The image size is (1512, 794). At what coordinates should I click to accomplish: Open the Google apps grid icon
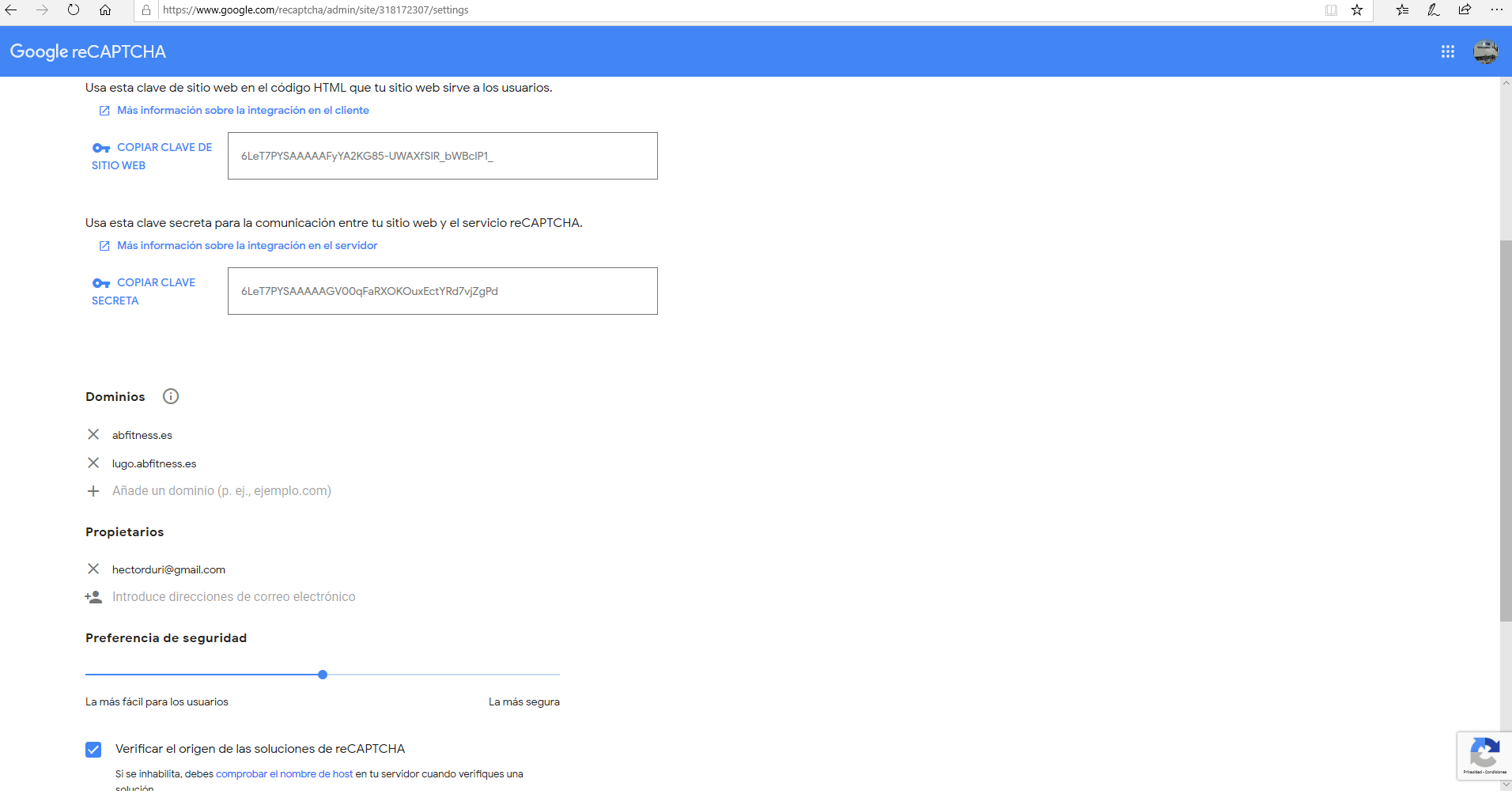1448,51
